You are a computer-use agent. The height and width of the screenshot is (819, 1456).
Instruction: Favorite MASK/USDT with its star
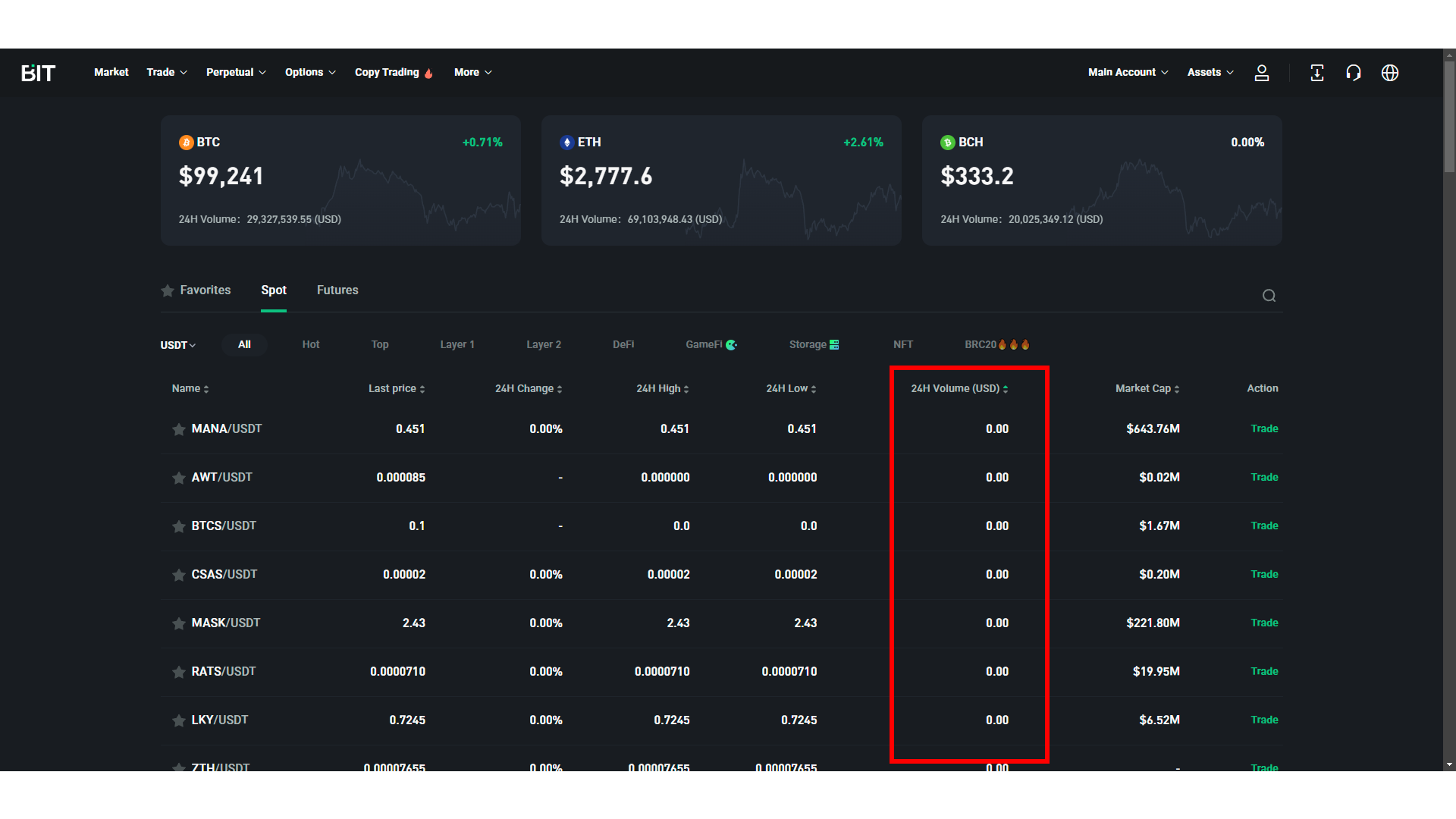coord(179,623)
